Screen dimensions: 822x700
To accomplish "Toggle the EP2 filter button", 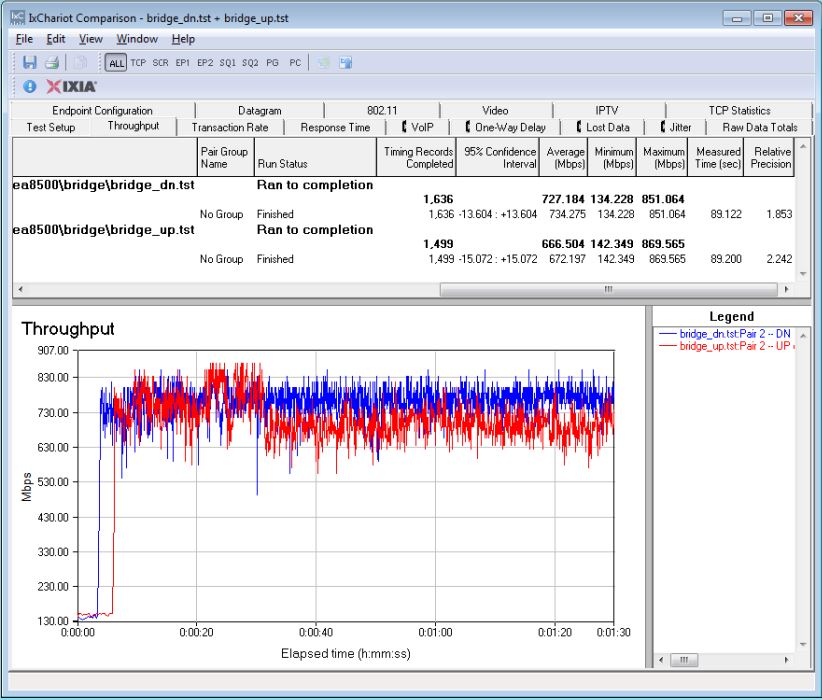I will (205, 63).
